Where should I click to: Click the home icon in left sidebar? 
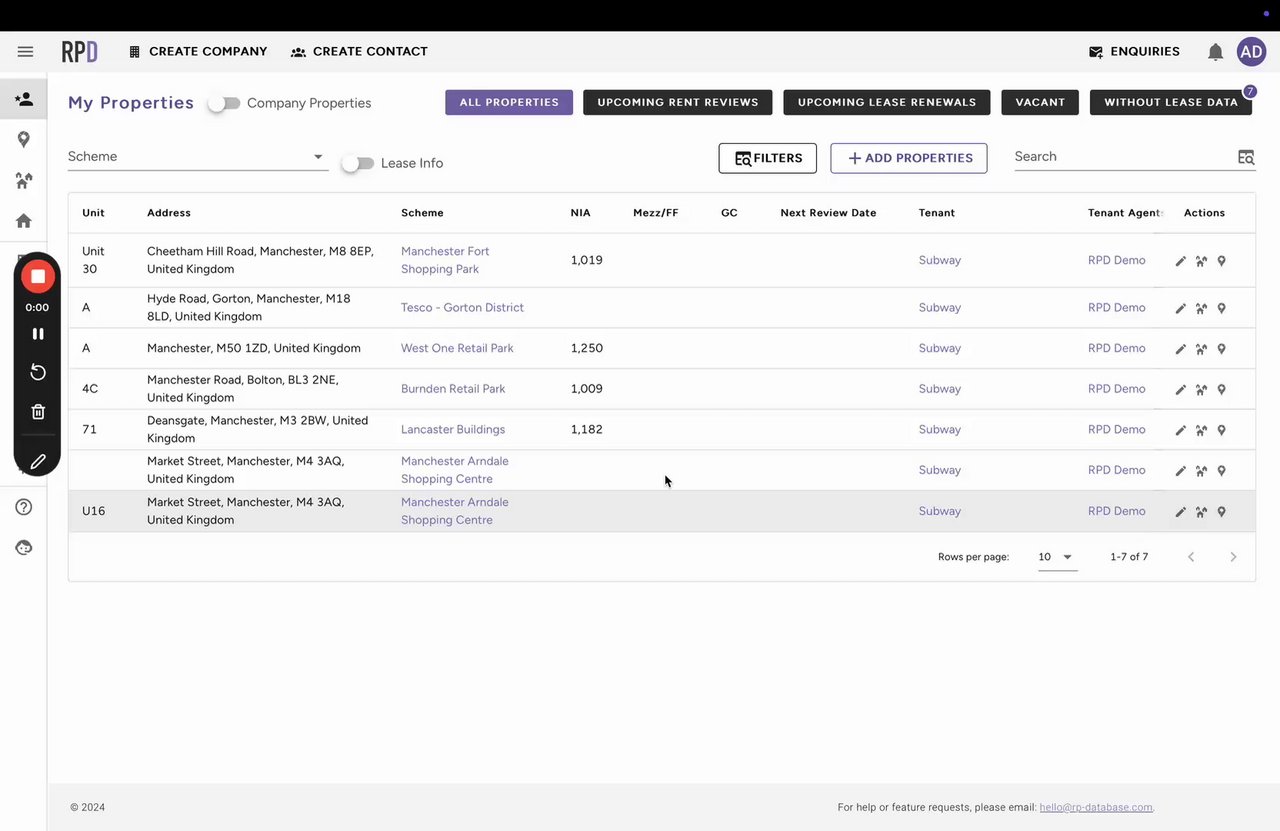coord(24,221)
